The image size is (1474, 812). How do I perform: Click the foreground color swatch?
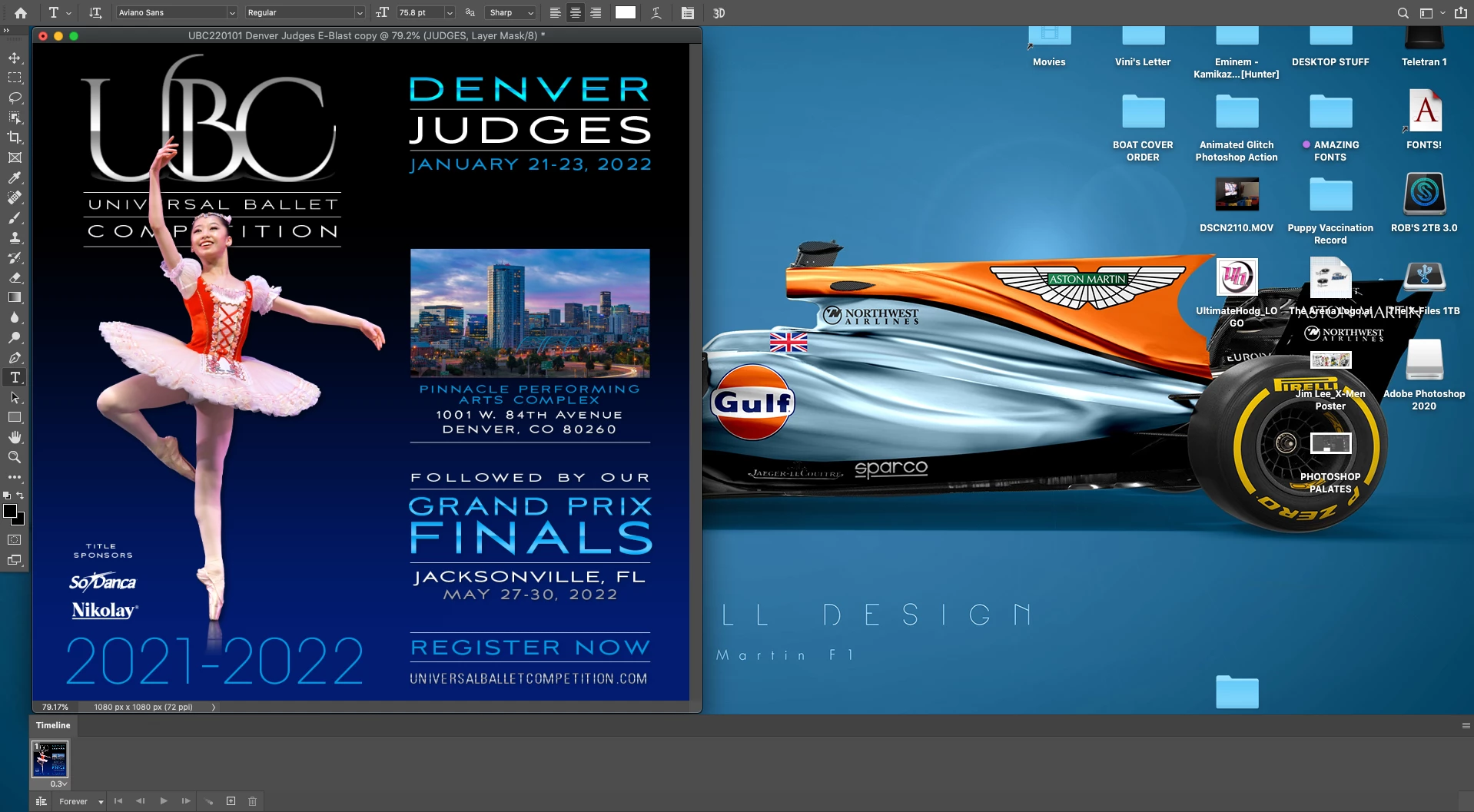(10, 511)
